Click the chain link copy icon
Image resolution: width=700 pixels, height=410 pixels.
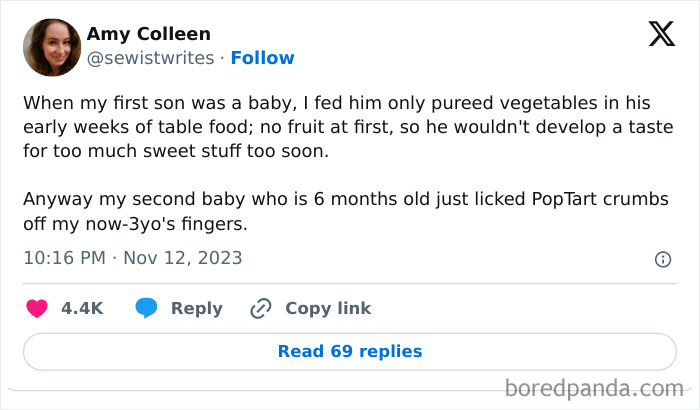click(261, 308)
